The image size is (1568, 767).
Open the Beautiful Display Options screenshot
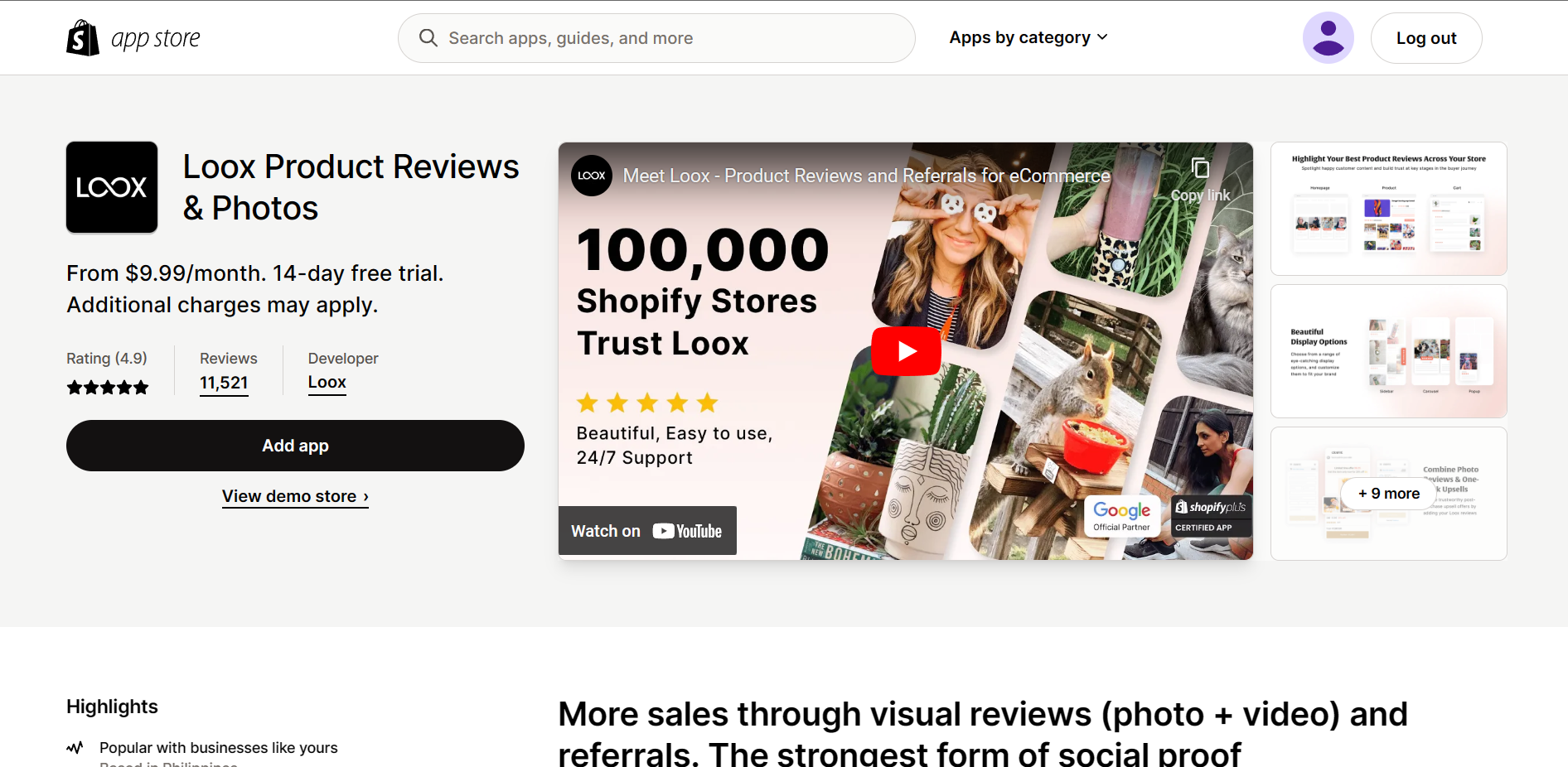coord(1388,351)
